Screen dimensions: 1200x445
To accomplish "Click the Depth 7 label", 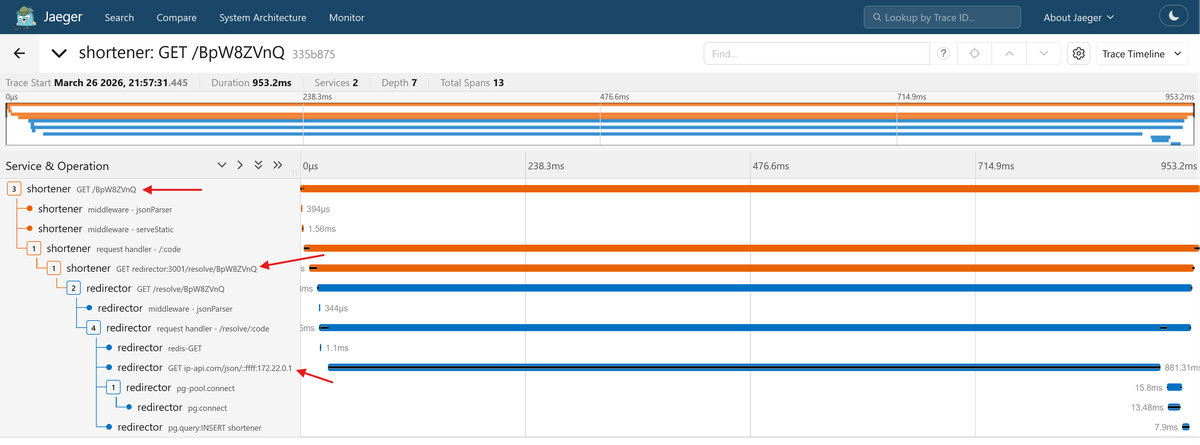I will click(398, 82).
